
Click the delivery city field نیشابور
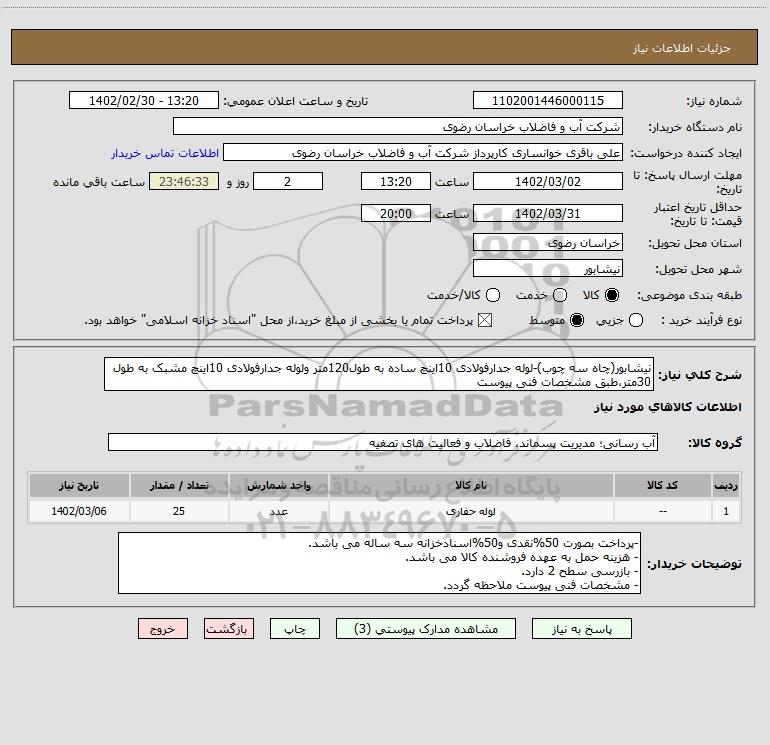pos(548,269)
